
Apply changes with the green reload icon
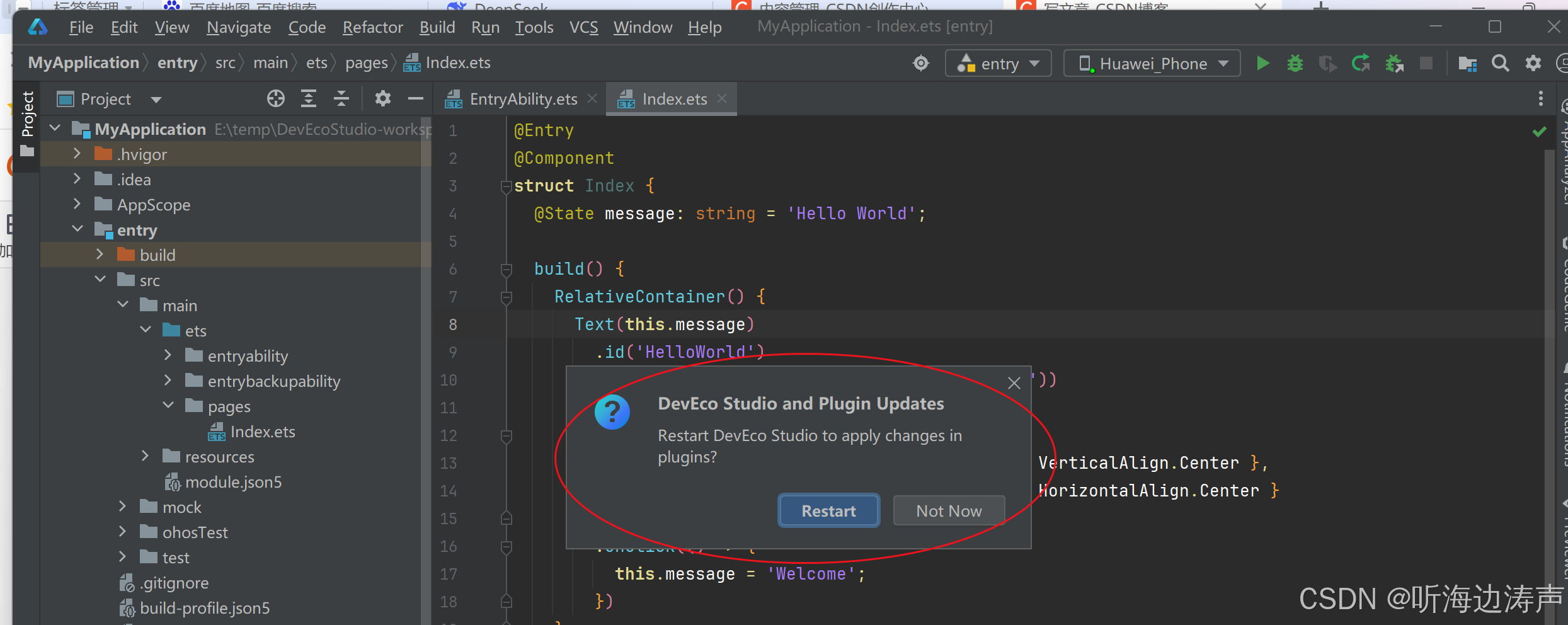point(1361,63)
